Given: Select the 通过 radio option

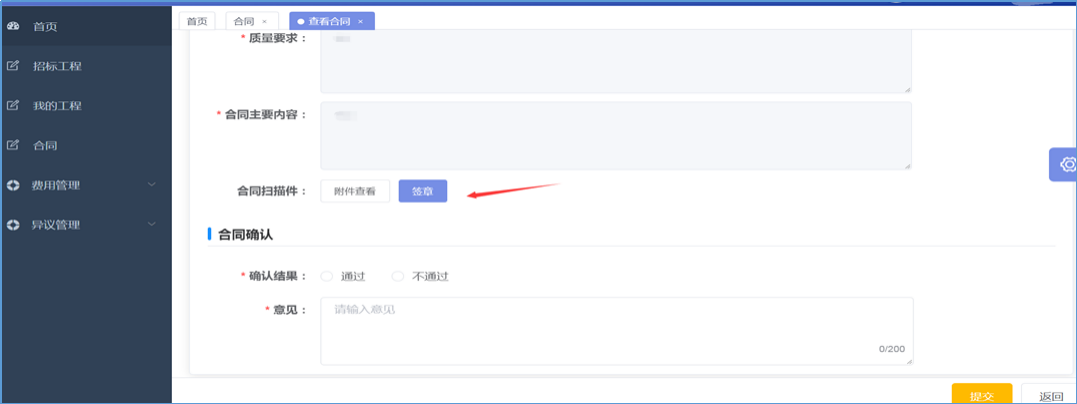Looking at the screenshot, I should click(327, 276).
